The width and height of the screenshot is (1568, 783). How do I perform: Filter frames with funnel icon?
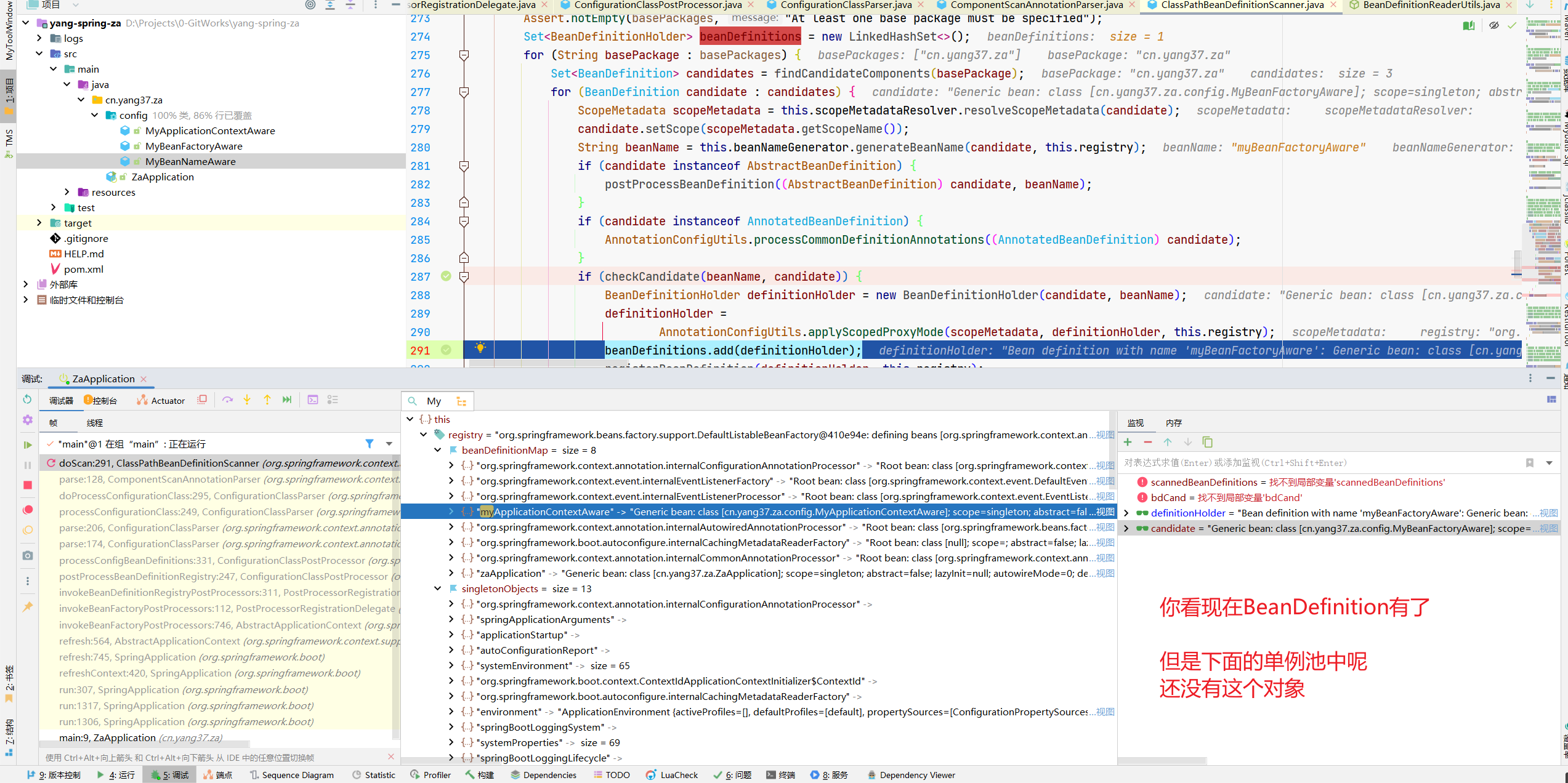tap(370, 444)
